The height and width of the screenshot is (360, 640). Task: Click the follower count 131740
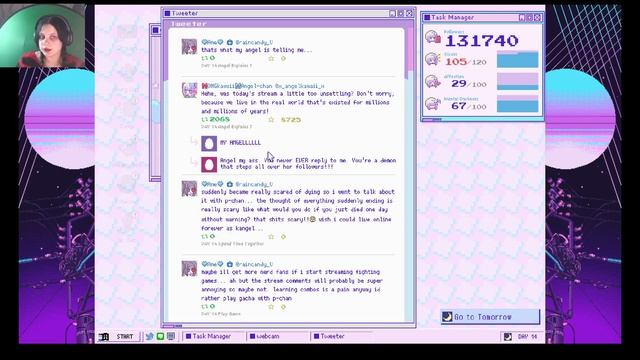click(482, 41)
